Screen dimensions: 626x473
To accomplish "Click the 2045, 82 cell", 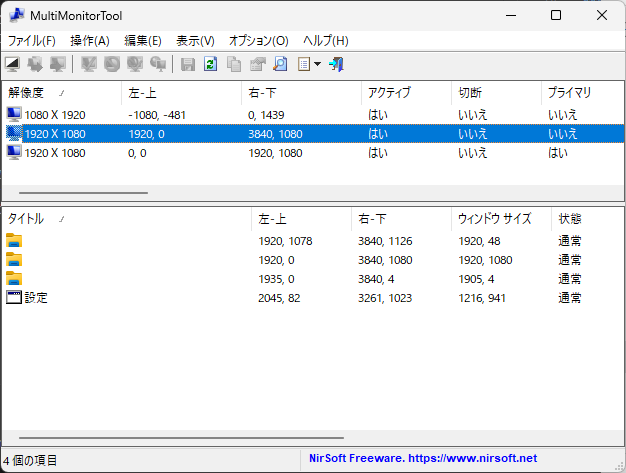I will [279, 298].
